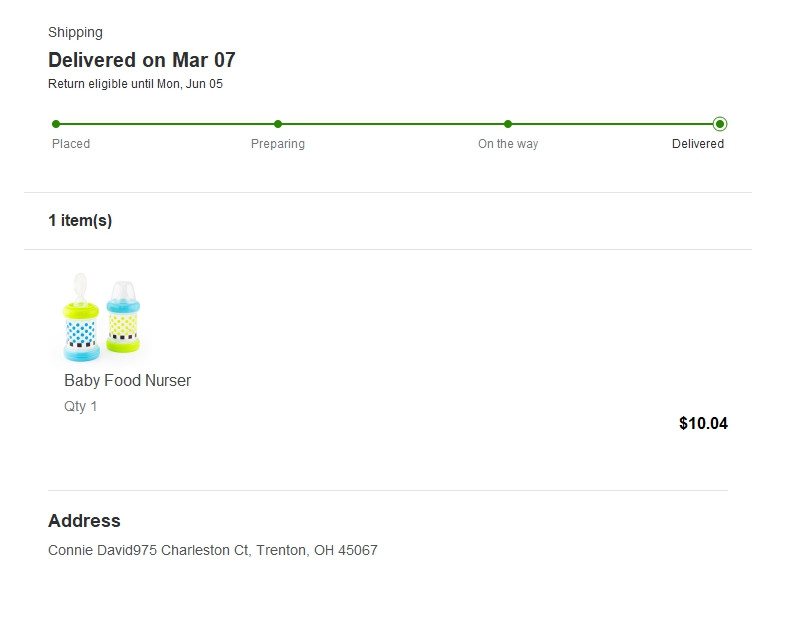Open the Baby Food Nurser product title
The image size is (800, 626).
pos(128,381)
